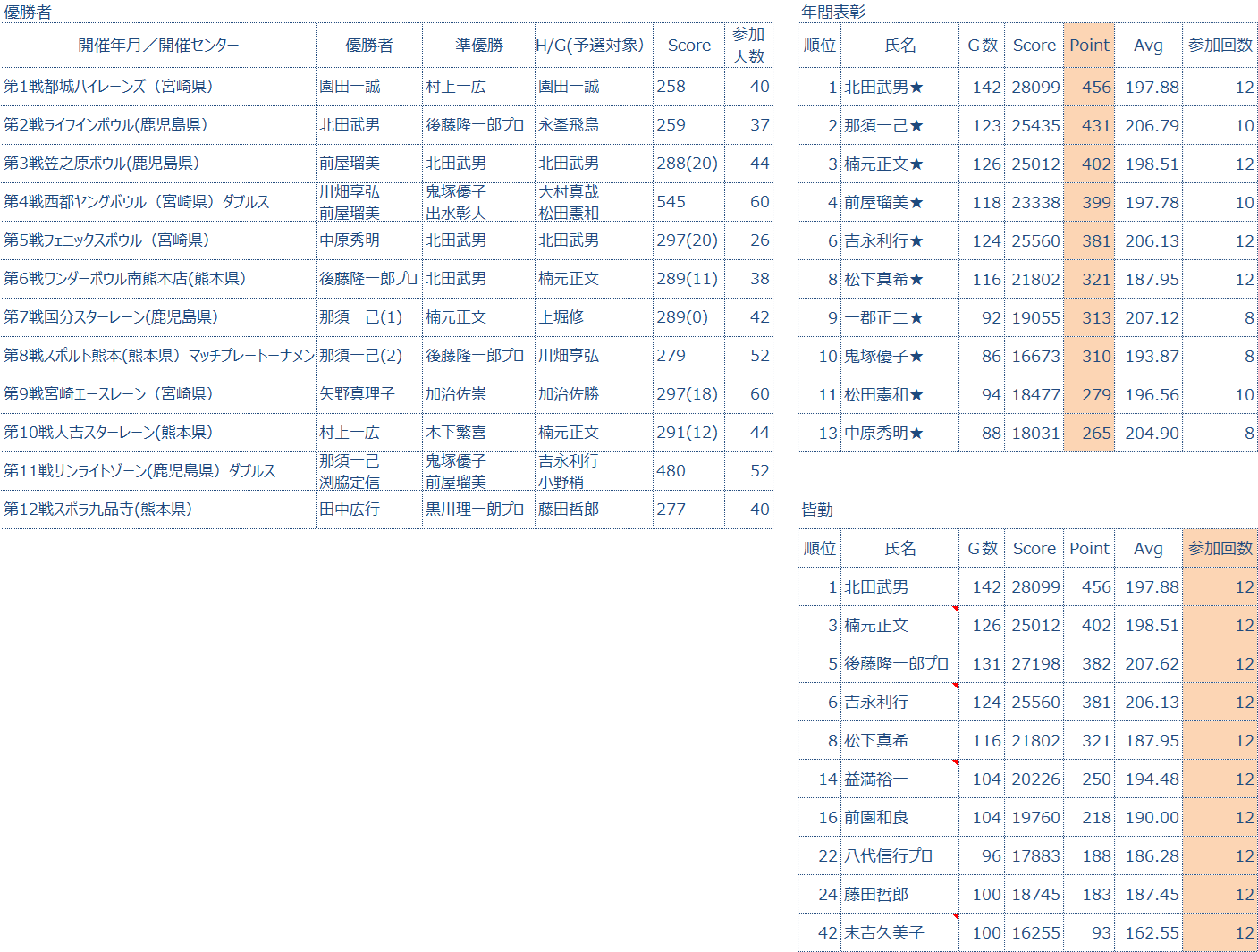1258x952 pixels.
Task: Select winner 園田一誠 in the 第1戦 row
Action: coord(369,87)
